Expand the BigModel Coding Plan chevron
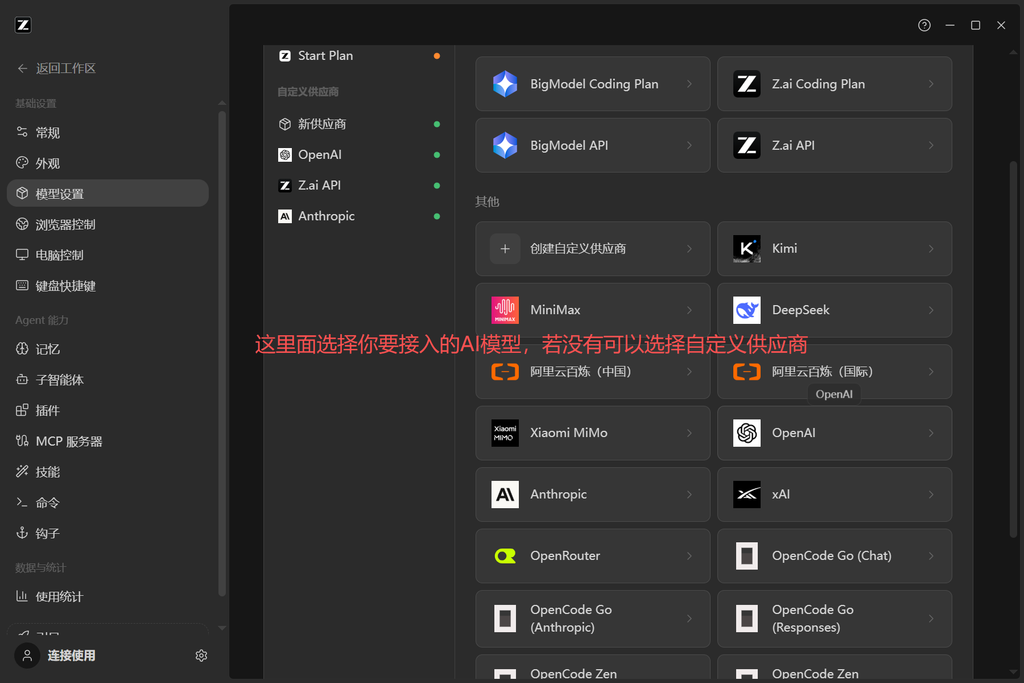This screenshot has height=683, width=1024. pyautogui.click(x=689, y=84)
